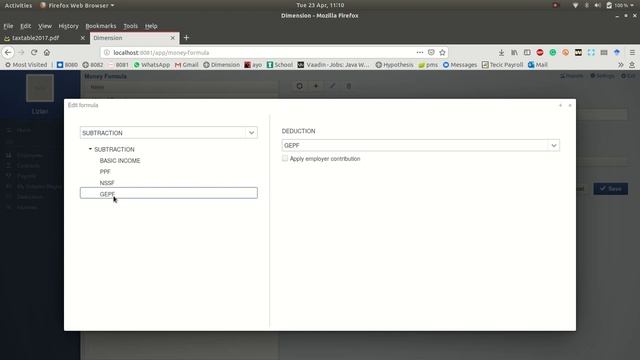Open the WhatsApp bookmark
640x360 pixels.
[151, 64]
